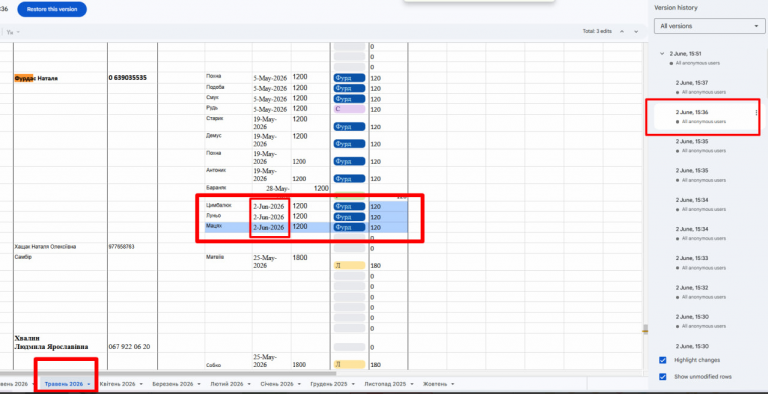Click Restore this version button

click(52, 9)
